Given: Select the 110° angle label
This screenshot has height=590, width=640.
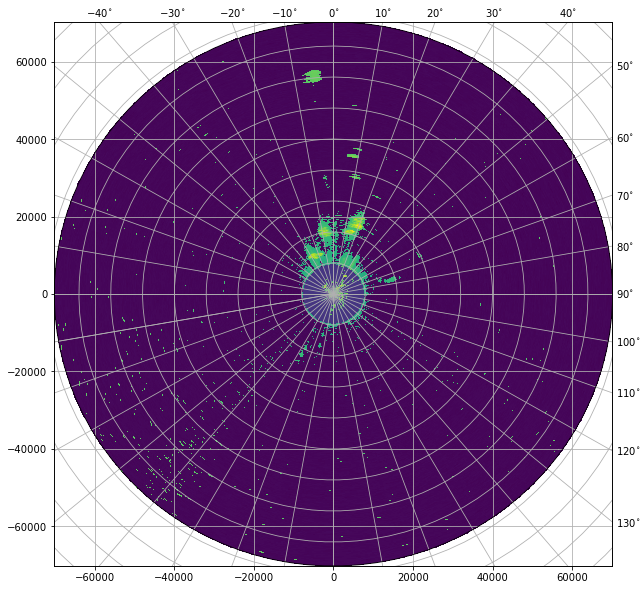Looking at the screenshot, I should coord(628,393).
